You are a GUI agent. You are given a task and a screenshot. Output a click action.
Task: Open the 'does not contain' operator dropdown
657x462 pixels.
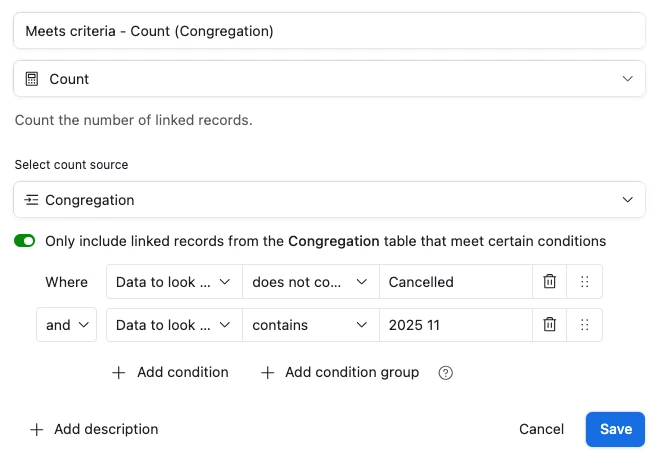pyautogui.click(x=311, y=282)
